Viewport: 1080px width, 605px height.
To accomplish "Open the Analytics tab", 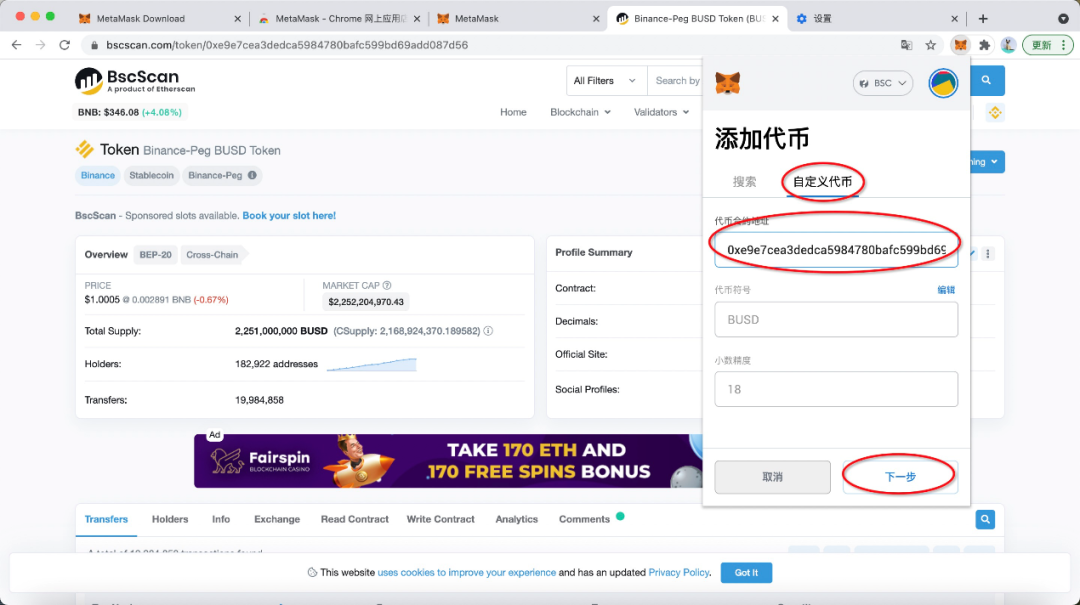I will pyautogui.click(x=517, y=519).
